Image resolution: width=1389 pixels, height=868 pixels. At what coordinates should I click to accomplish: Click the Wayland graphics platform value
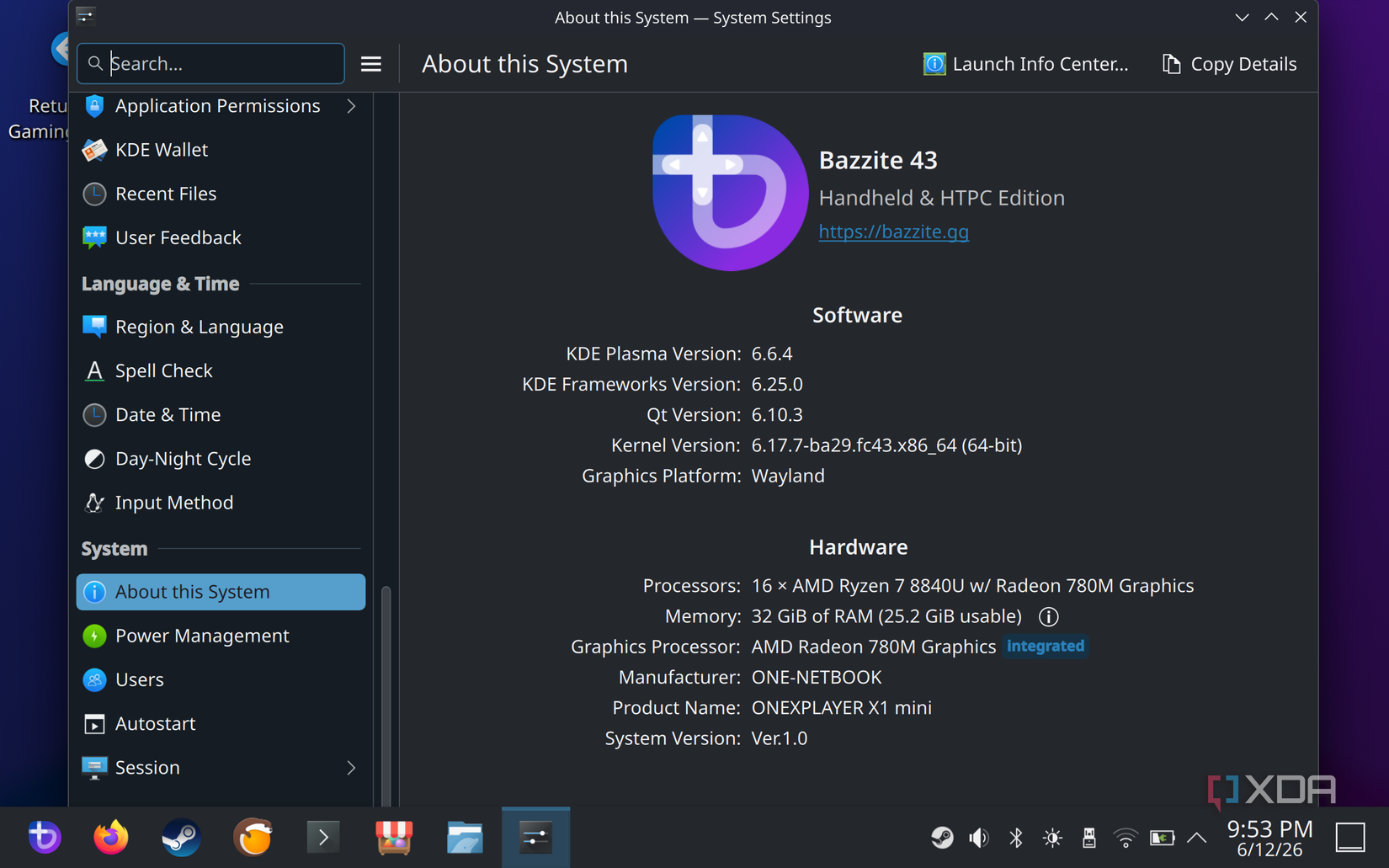click(x=788, y=476)
